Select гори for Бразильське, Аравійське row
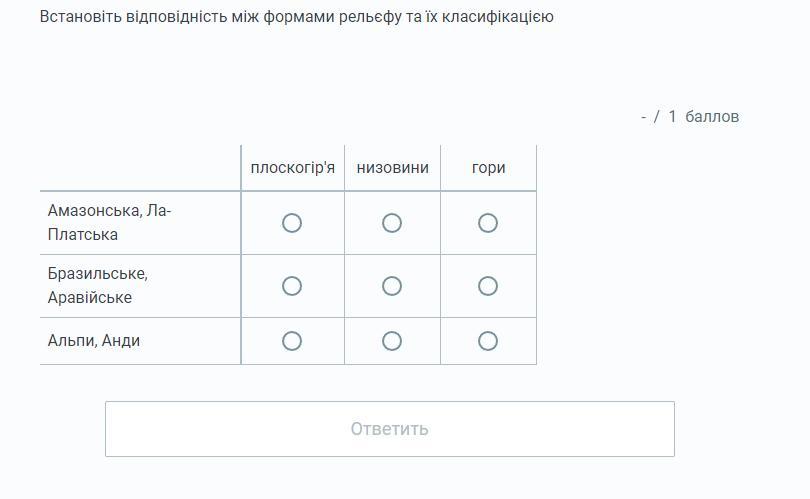This screenshot has height=499, width=810. (488, 286)
